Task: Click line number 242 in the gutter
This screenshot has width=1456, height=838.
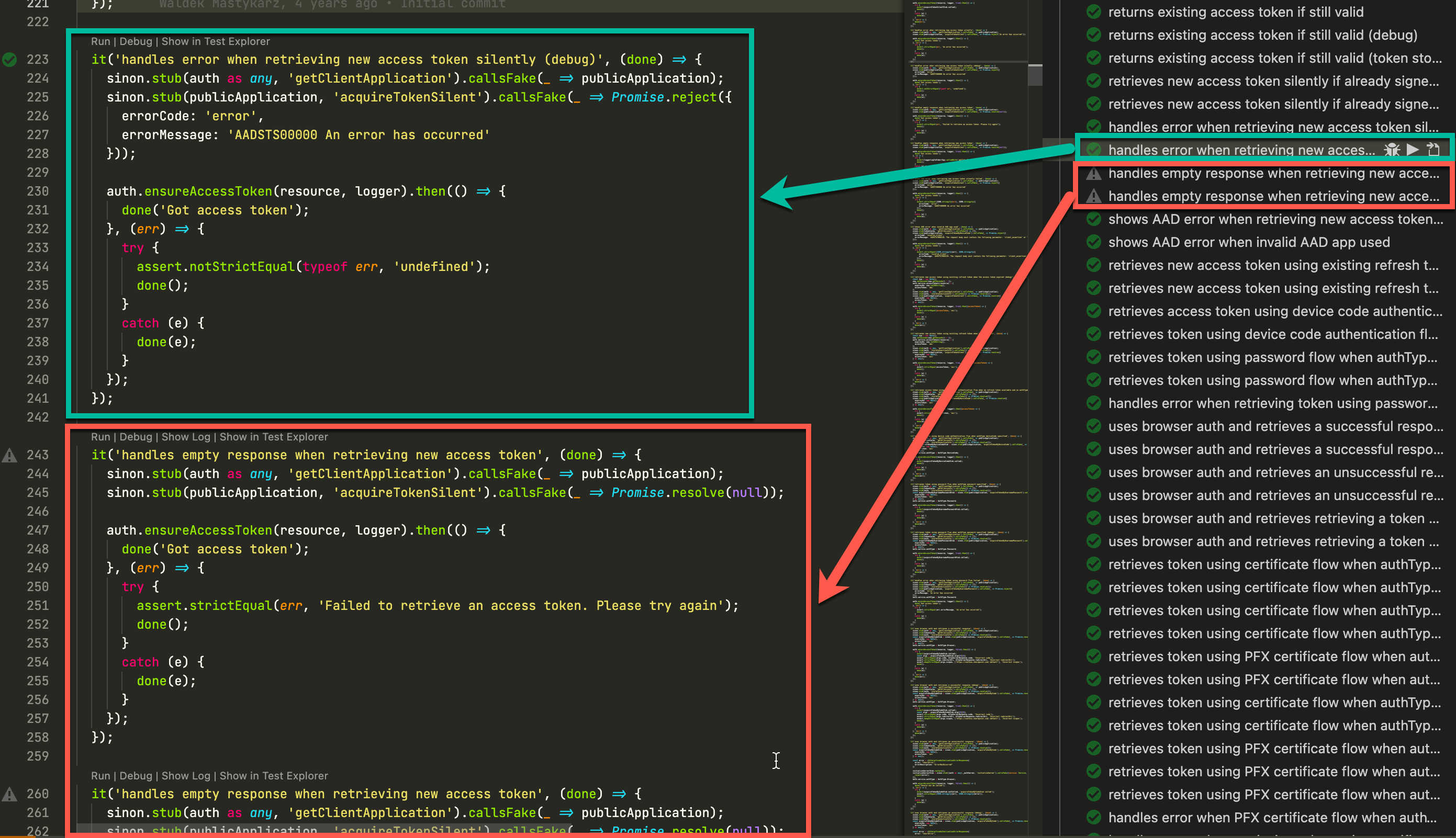Action: coord(38,417)
